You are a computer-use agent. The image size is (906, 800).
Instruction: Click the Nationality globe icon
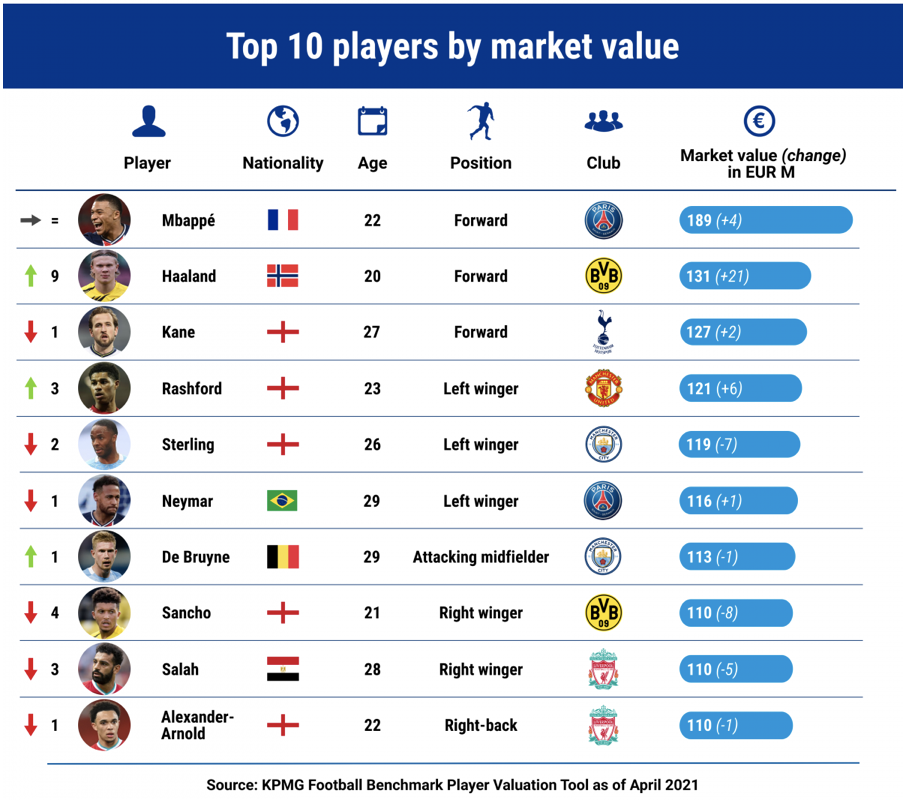(283, 122)
